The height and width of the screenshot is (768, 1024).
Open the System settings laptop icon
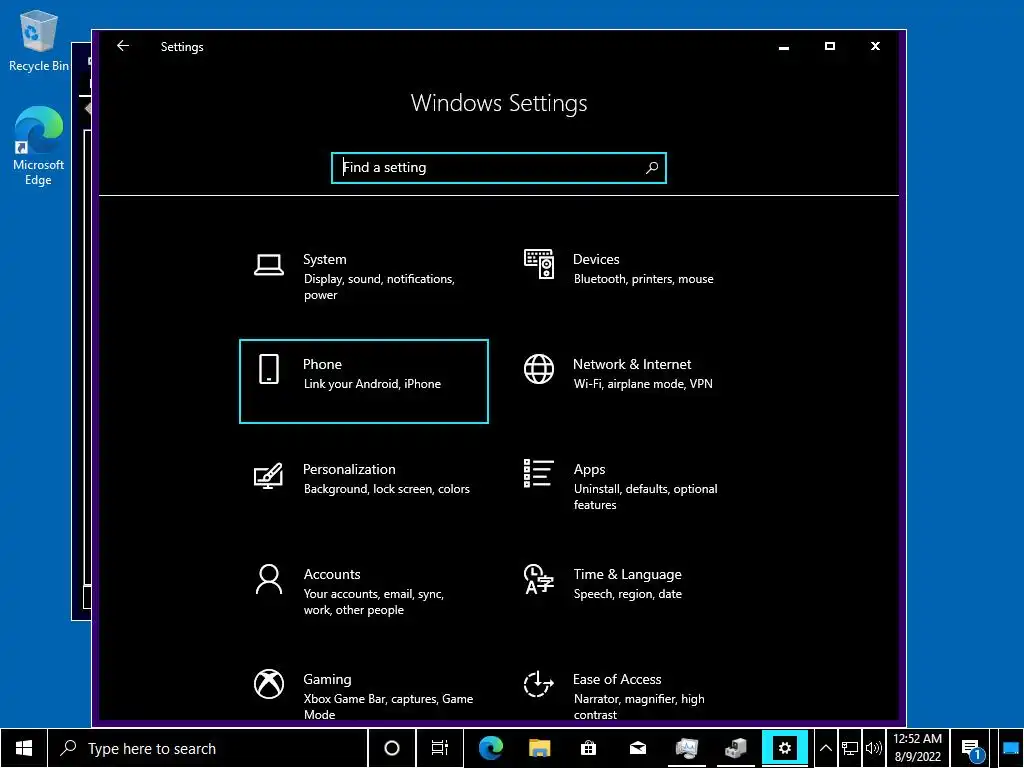(268, 265)
